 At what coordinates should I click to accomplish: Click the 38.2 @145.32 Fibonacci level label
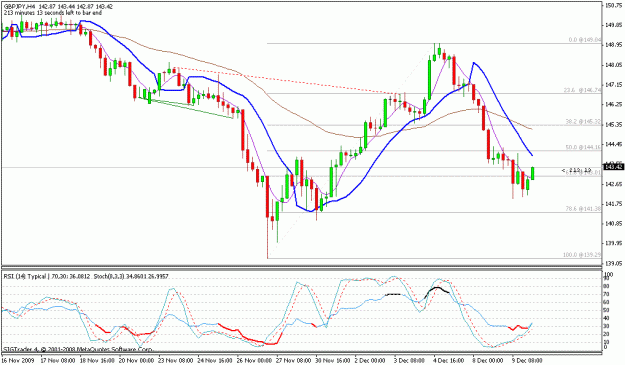click(x=584, y=122)
